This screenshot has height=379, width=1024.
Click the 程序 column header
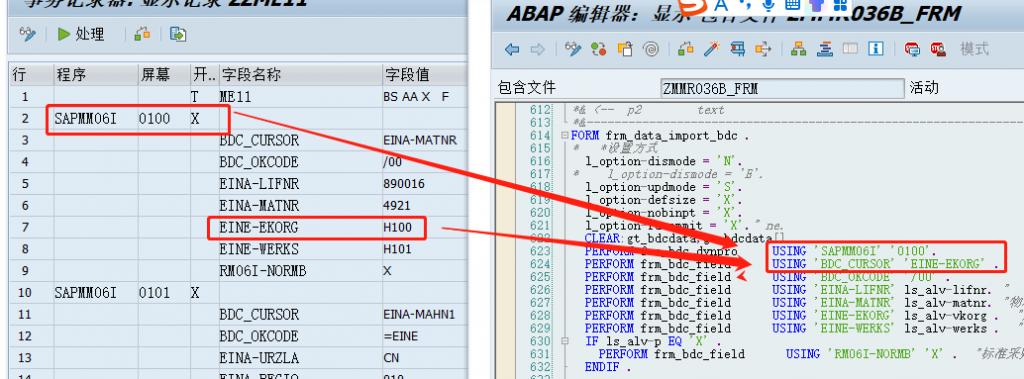click(x=95, y=74)
